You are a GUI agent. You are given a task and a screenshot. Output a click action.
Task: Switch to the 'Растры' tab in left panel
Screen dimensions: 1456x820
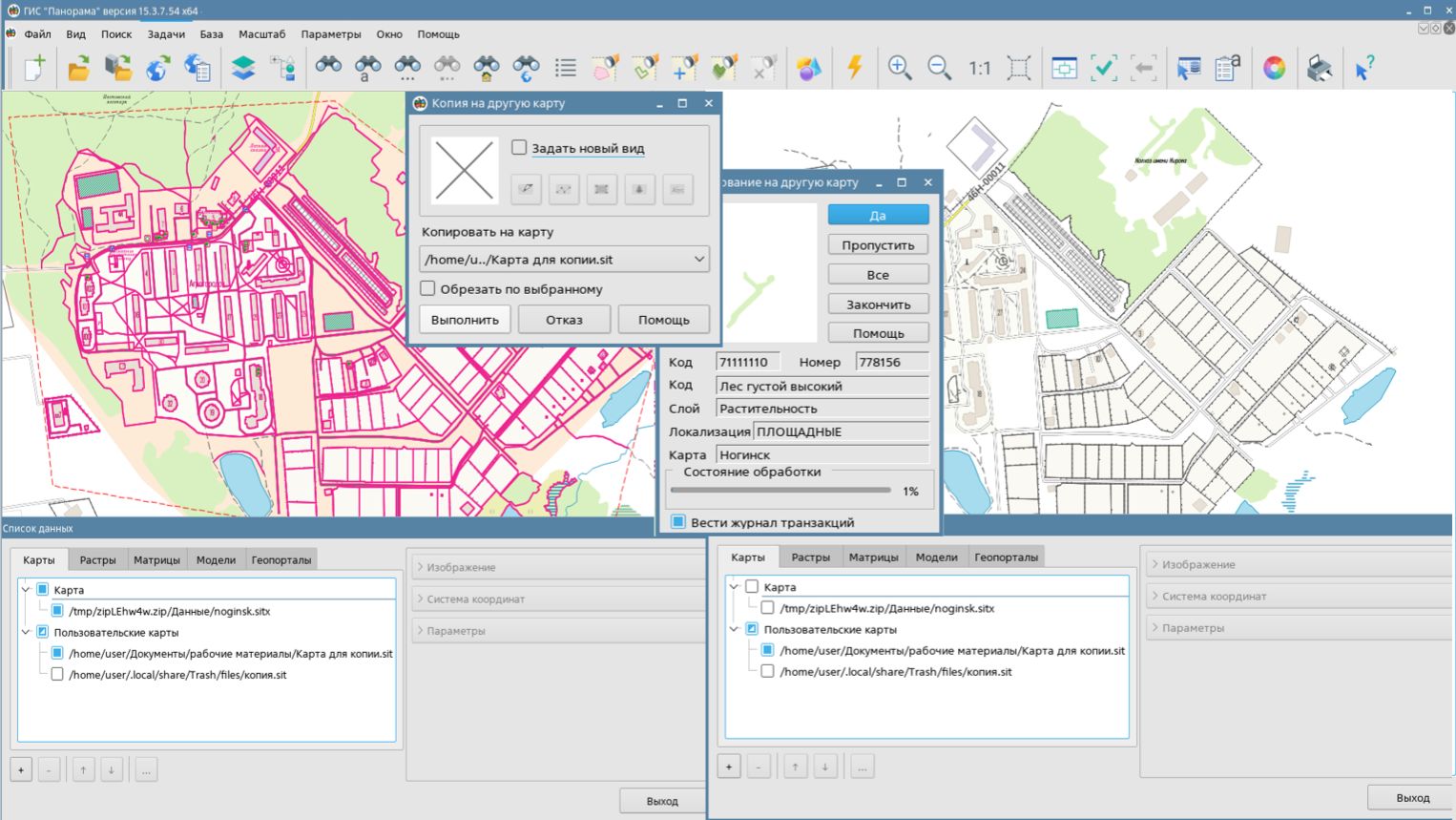(97, 559)
